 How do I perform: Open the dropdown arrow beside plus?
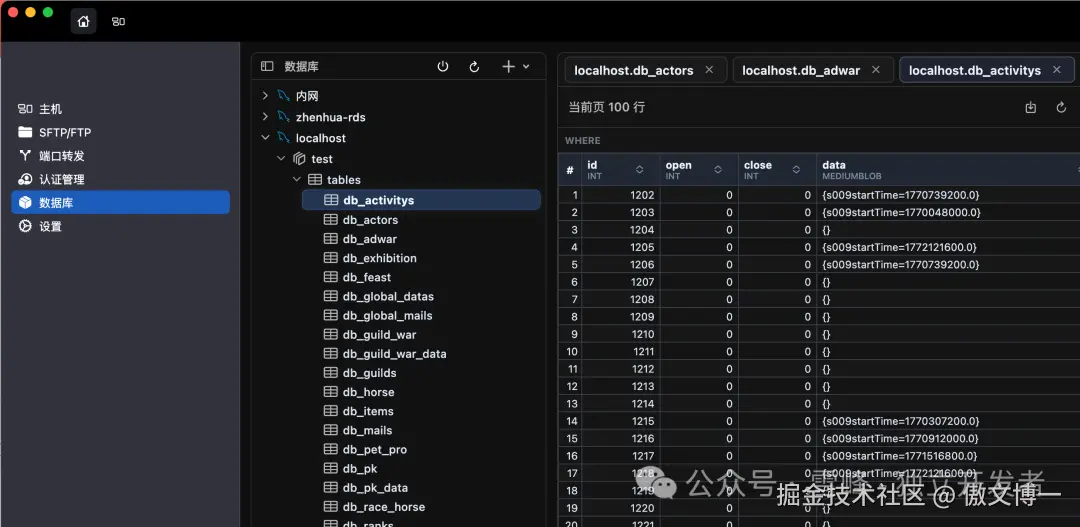pos(526,66)
